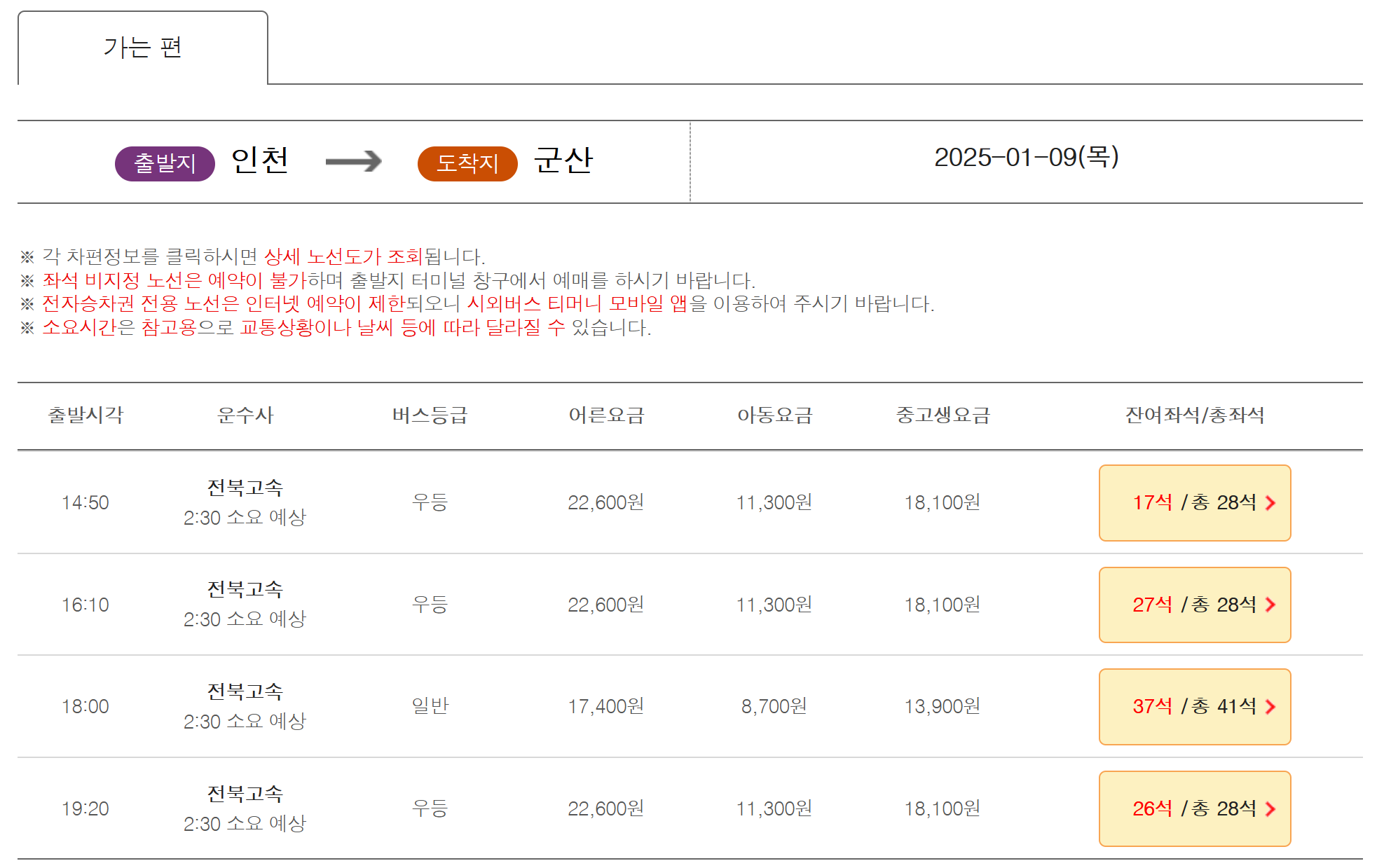Click the 출발시각 column header
The height and width of the screenshot is (868, 1391).
point(85,415)
